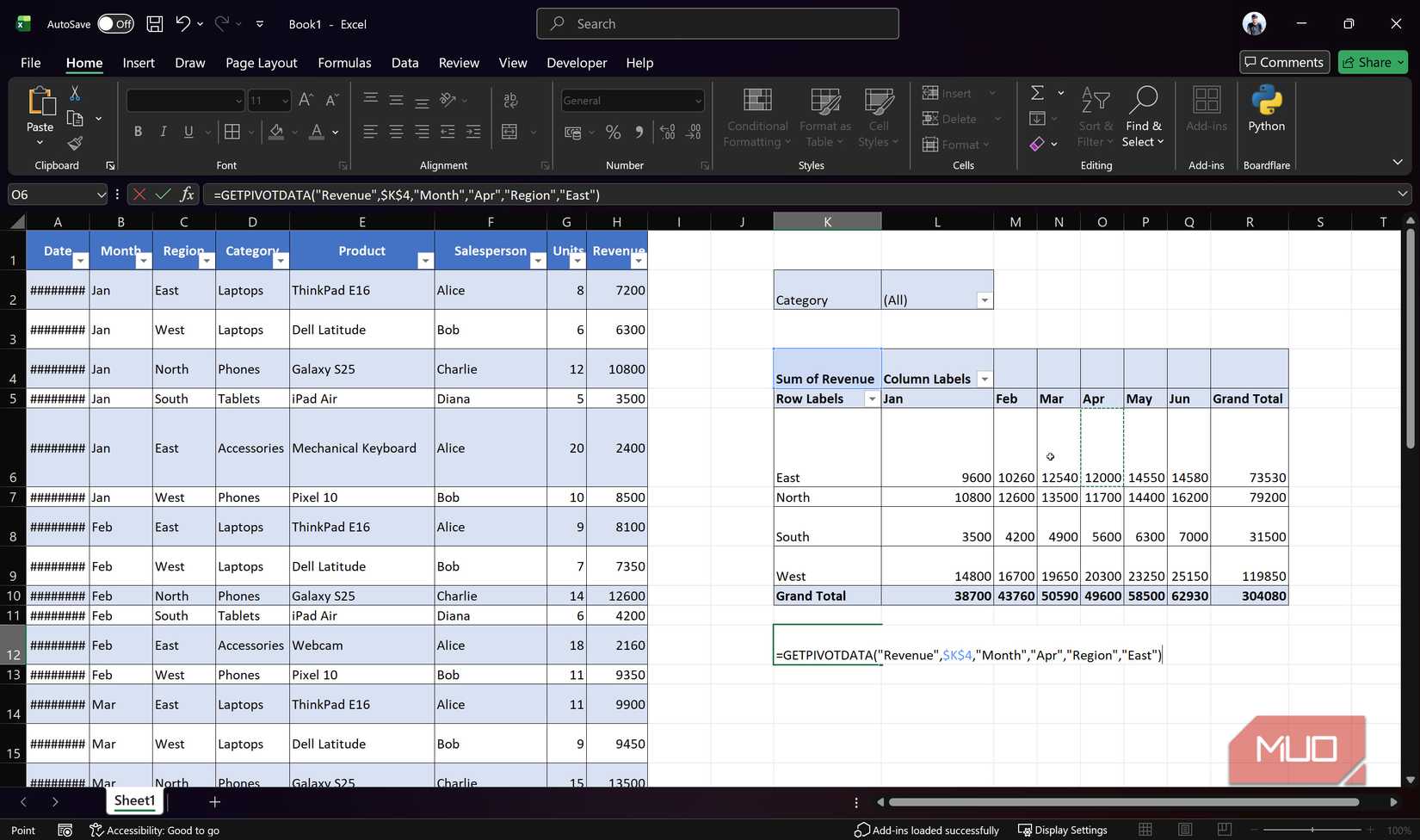Click the Search box in title bar
Viewport: 1420px width, 840px height.
(718, 24)
